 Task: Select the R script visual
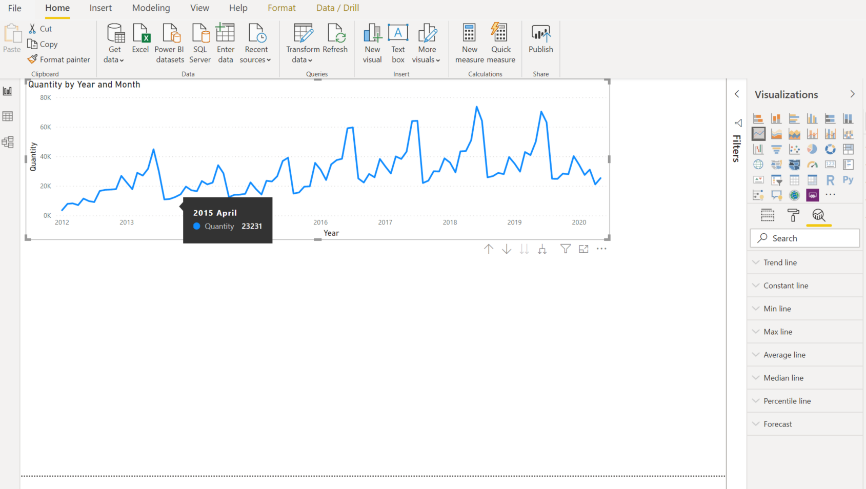point(830,180)
